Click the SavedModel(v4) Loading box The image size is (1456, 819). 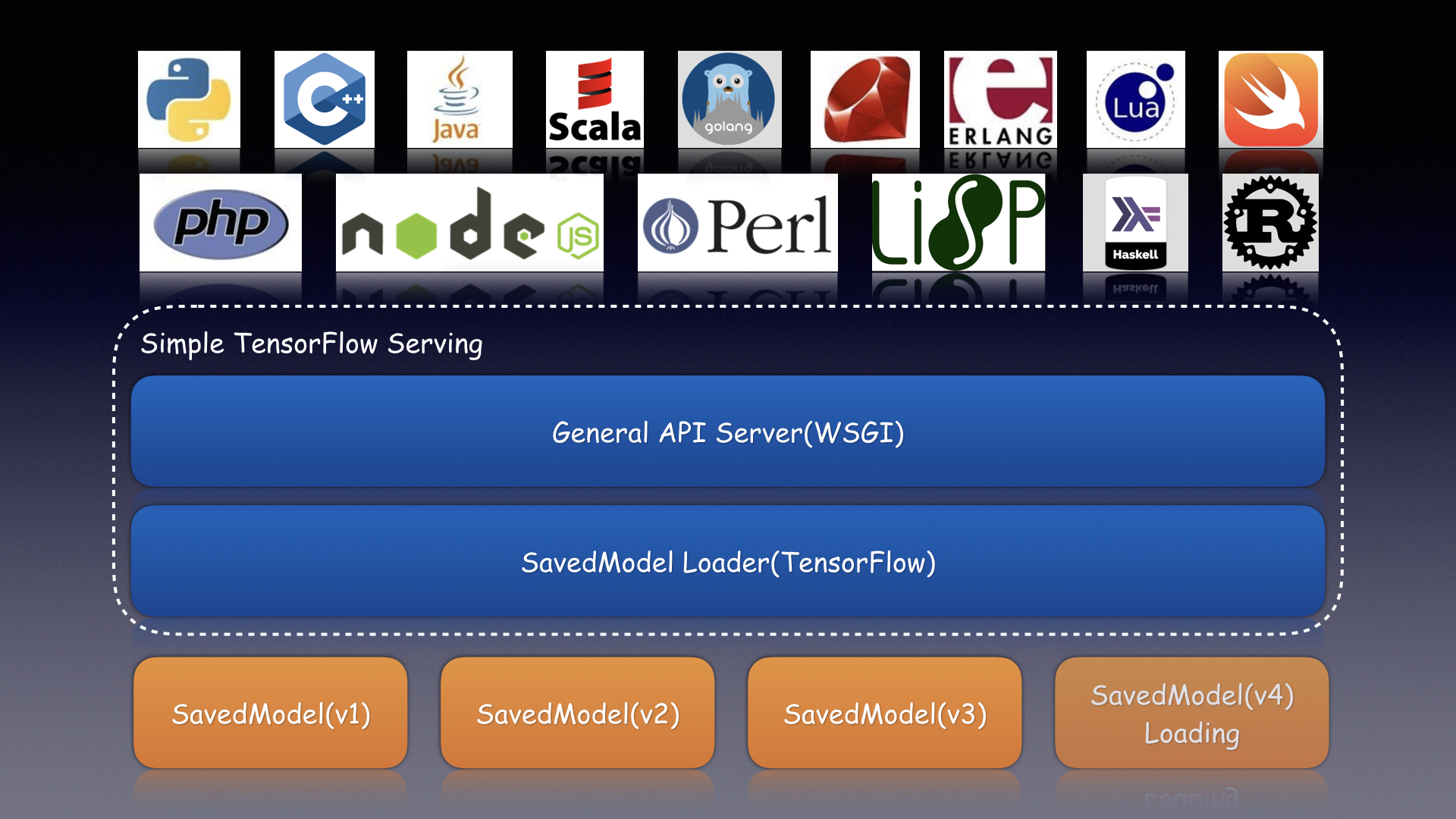pyautogui.click(x=1191, y=714)
